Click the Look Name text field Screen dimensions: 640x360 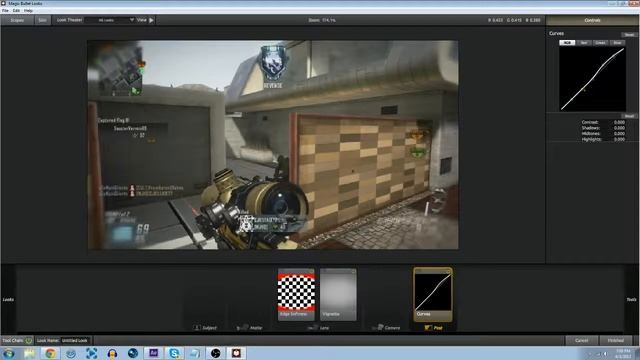tap(76, 340)
